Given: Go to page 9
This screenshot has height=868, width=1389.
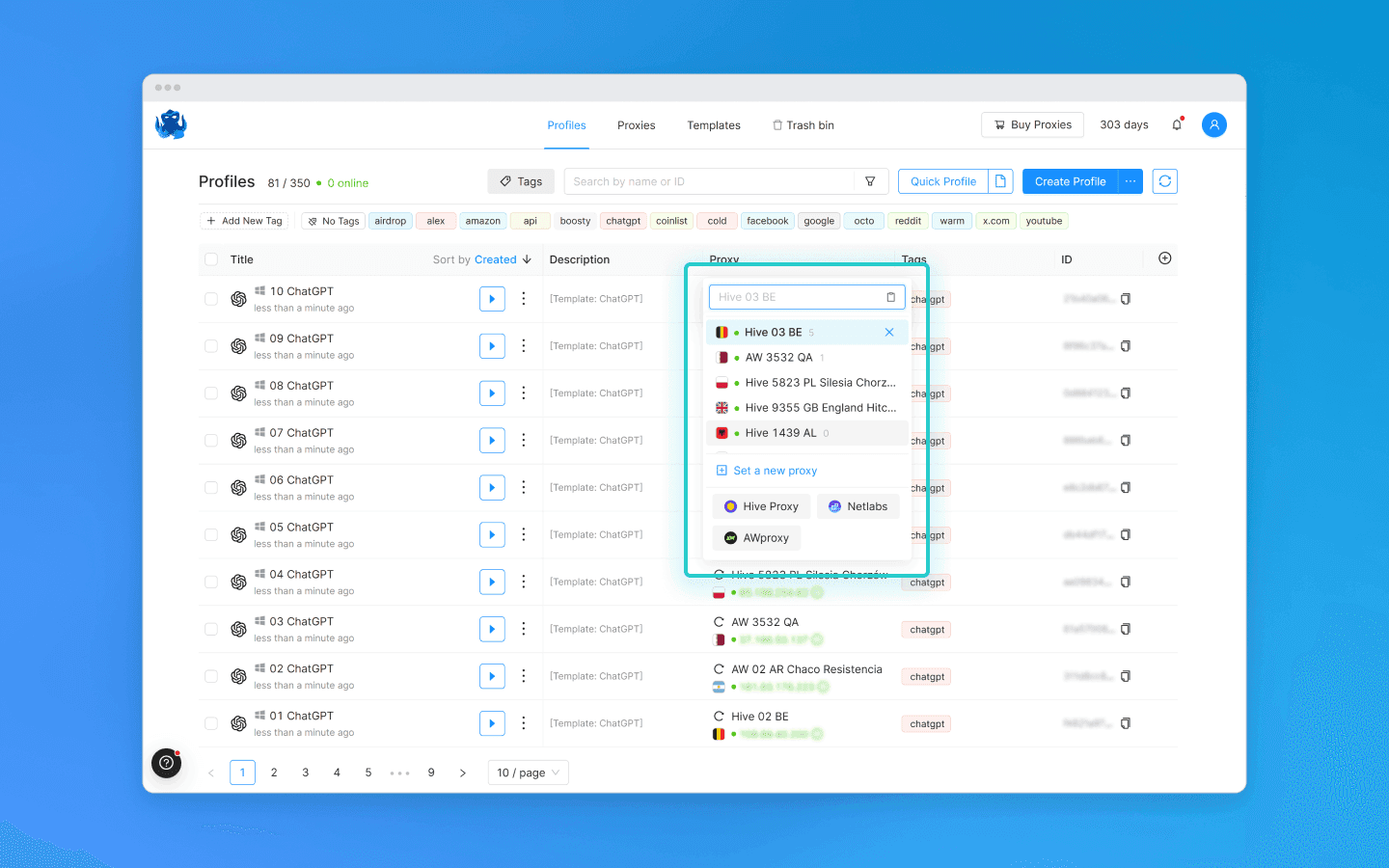Looking at the screenshot, I should pos(431,773).
